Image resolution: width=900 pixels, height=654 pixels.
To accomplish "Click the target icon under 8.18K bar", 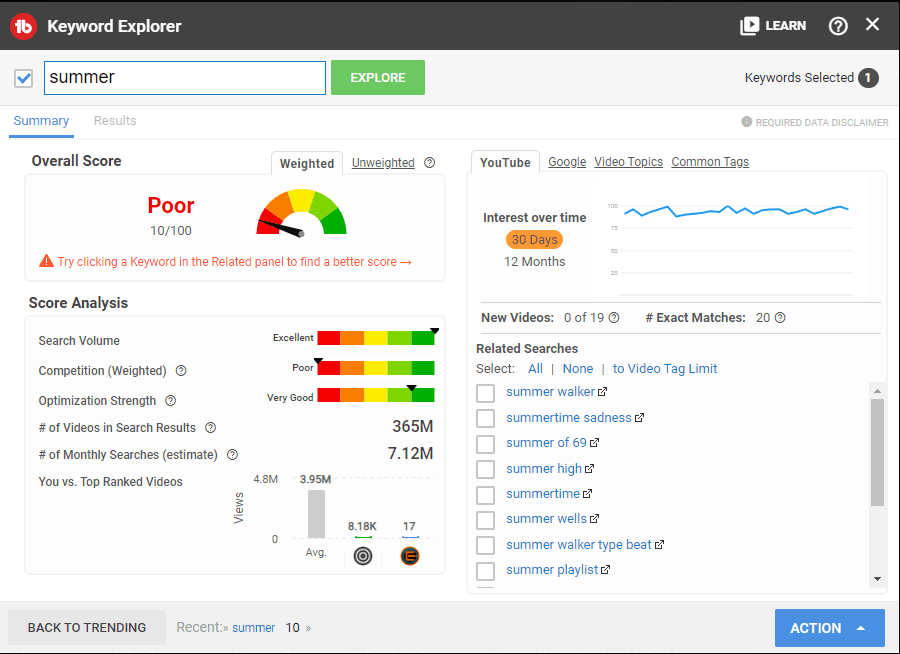I will 363,556.
